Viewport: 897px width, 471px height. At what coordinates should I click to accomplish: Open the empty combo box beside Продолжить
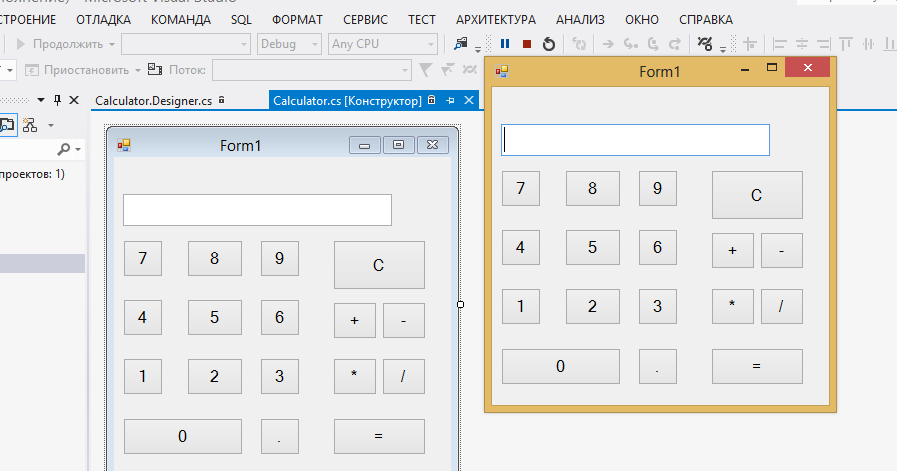click(186, 44)
